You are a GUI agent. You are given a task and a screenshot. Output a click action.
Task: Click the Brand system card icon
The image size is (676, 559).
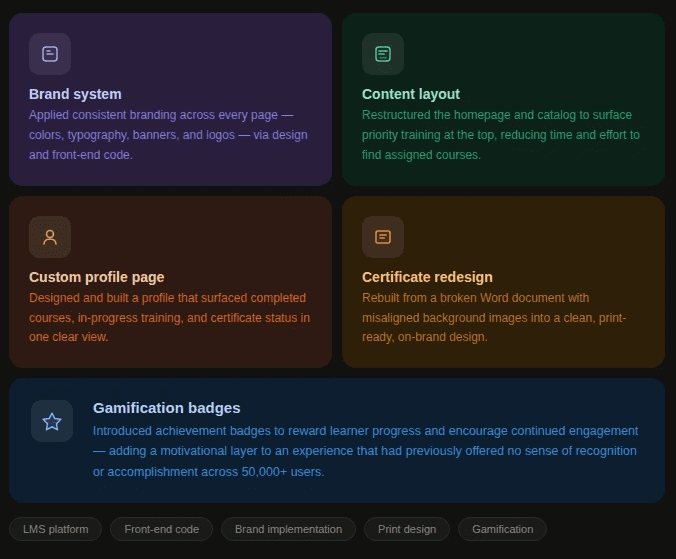point(50,54)
